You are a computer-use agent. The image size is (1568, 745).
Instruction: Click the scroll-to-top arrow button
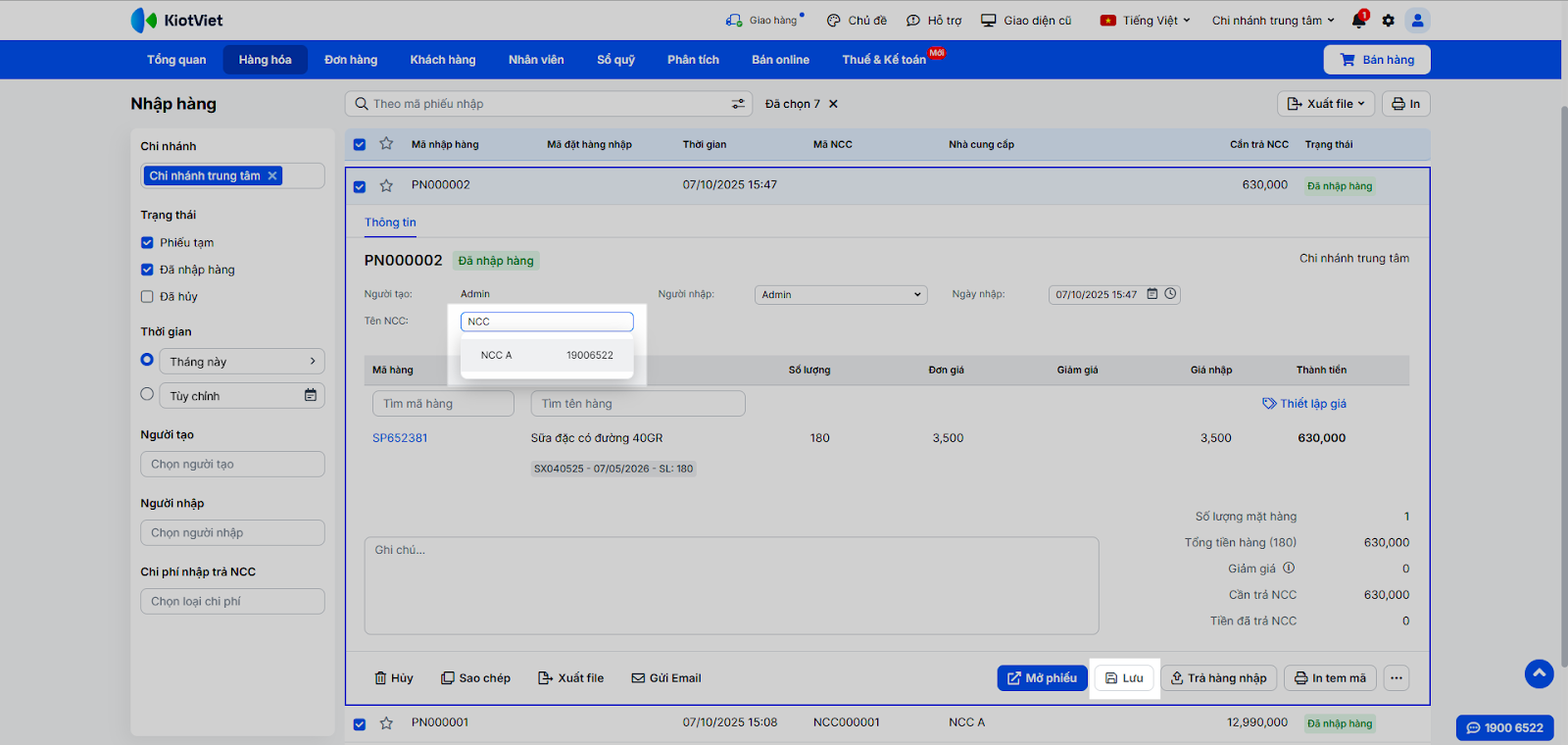click(1539, 673)
